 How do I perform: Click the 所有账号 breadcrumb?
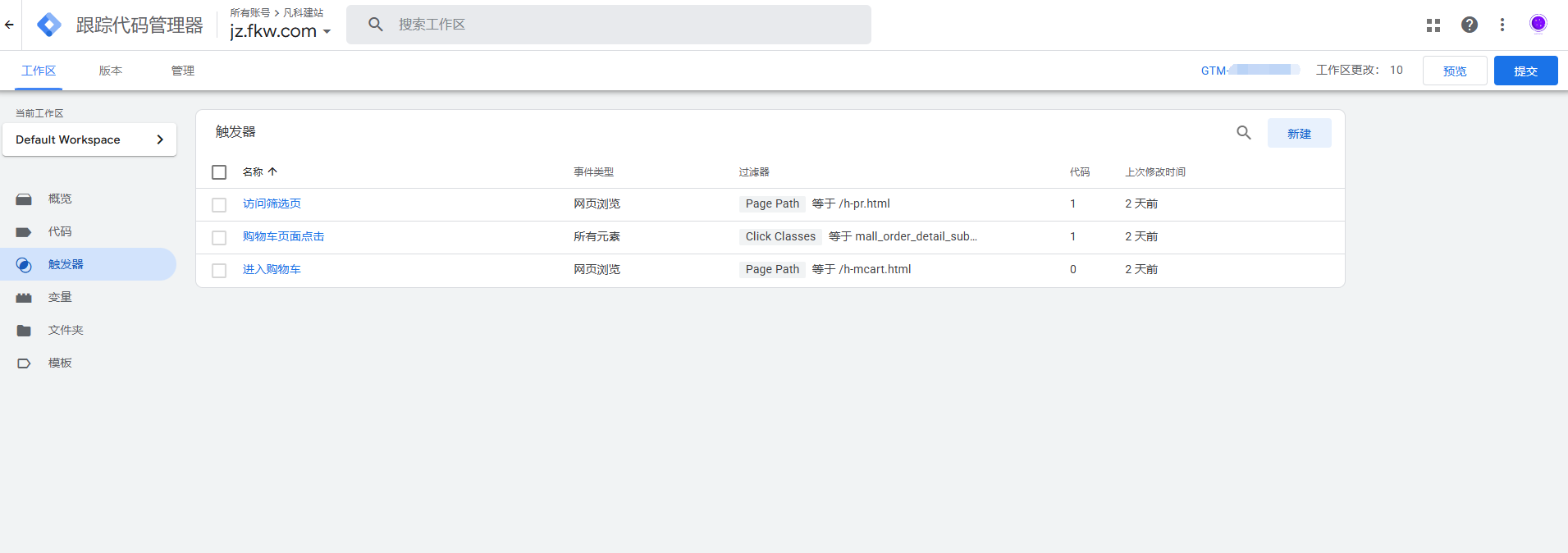tap(249, 12)
